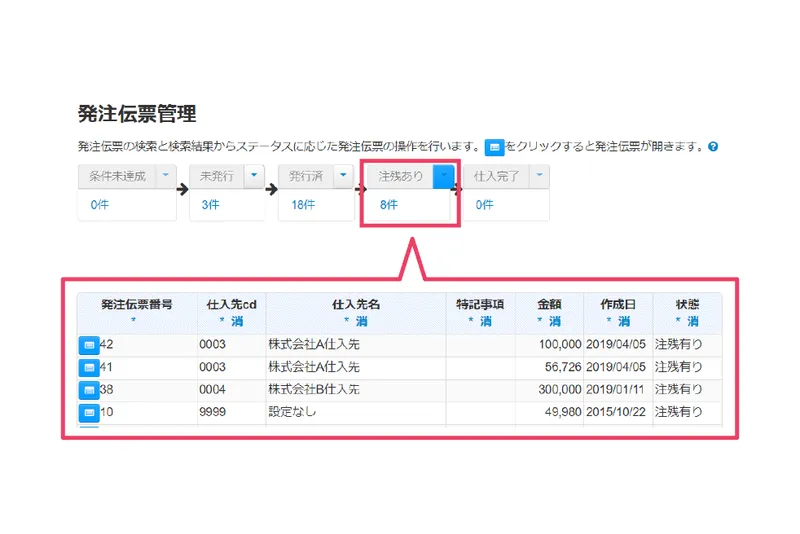800x534 pixels.
Task: Select the 発行済 status button
Action: [306, 176]
